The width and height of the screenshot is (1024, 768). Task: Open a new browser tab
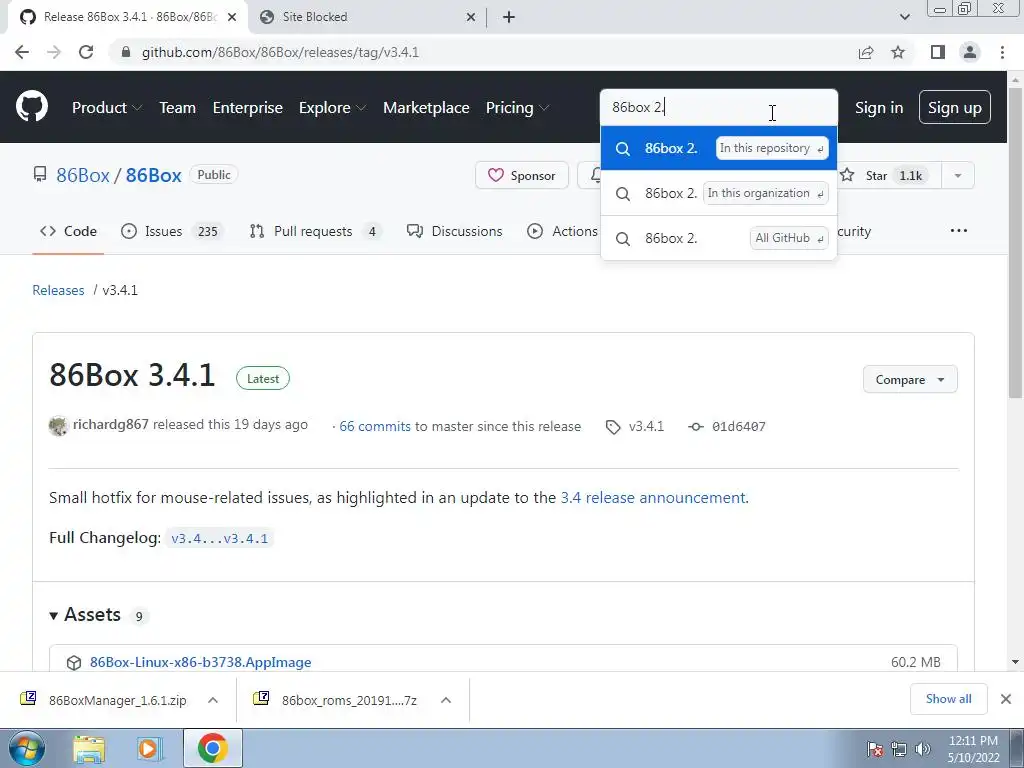(509, 17)
